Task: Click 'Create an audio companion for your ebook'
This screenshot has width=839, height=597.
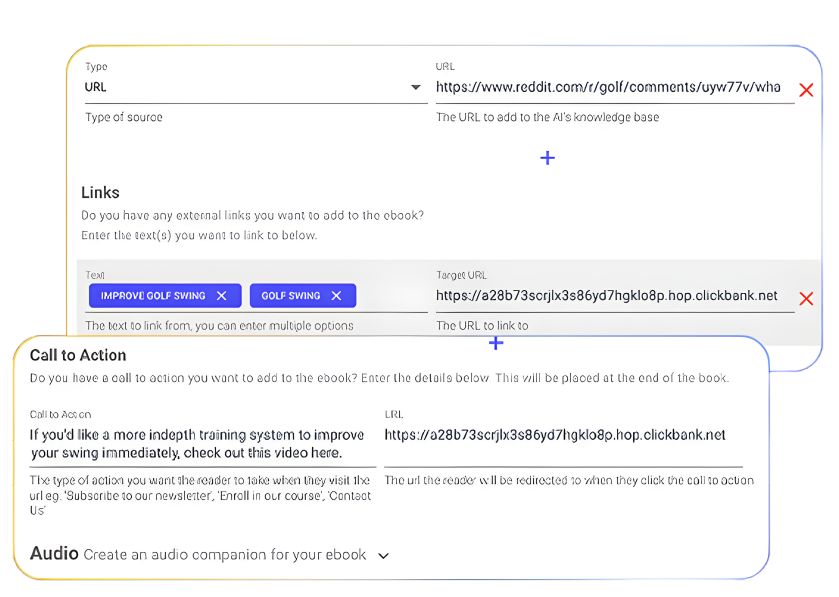Action: click(225, 555)
